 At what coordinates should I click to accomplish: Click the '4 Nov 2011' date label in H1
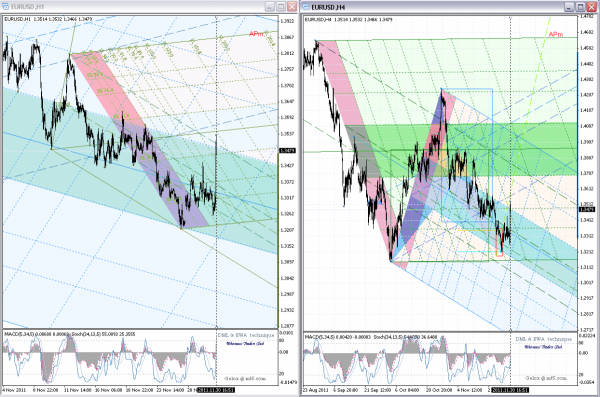(14, 390)
